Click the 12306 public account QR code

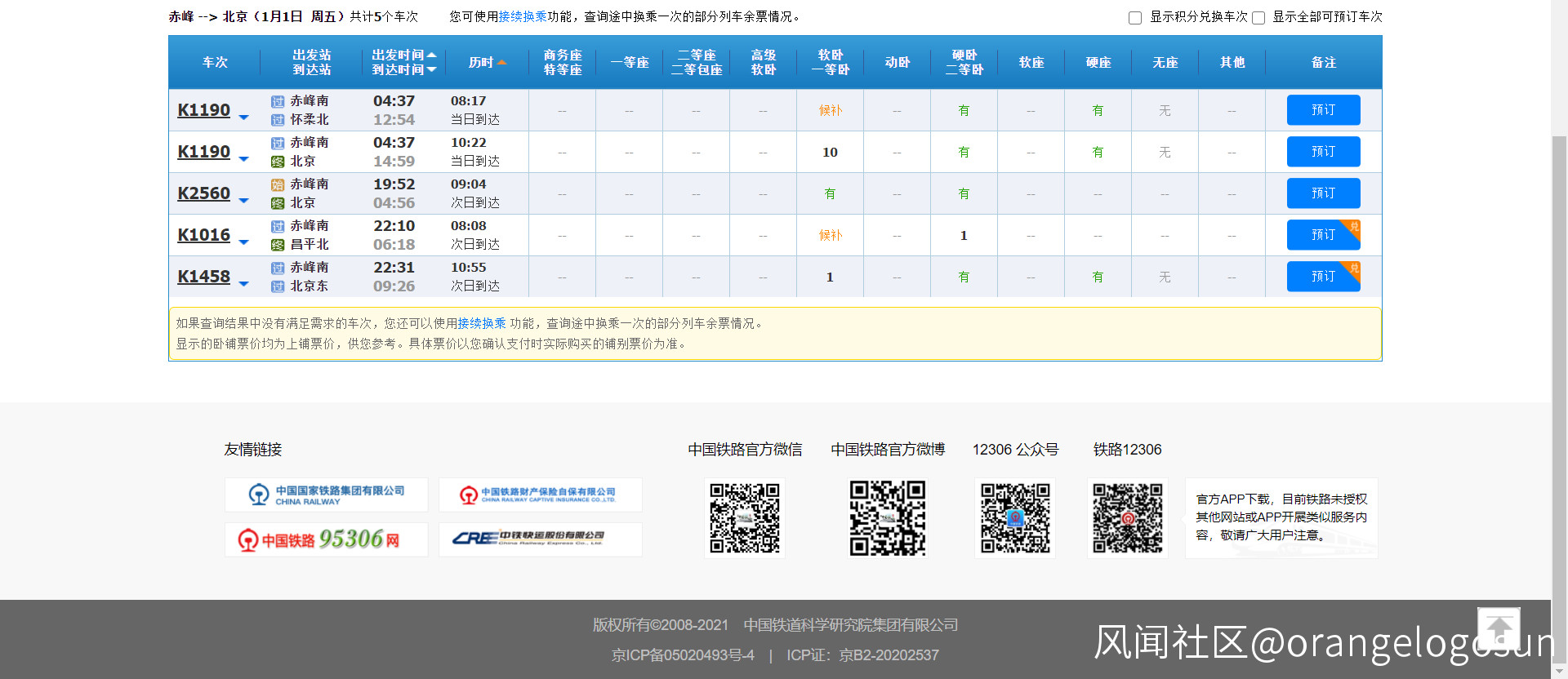click(x=1015, y=518)
